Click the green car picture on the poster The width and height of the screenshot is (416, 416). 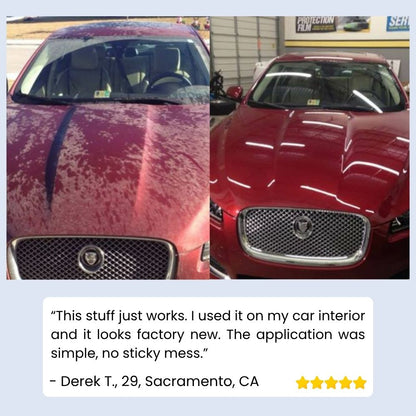click(x=356, y=26)
